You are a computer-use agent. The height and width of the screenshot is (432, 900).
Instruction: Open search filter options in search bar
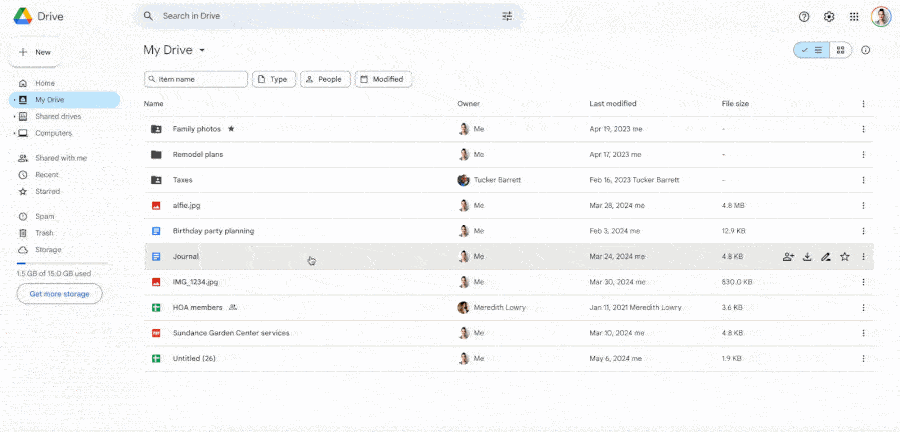click(x=507, y=16)
